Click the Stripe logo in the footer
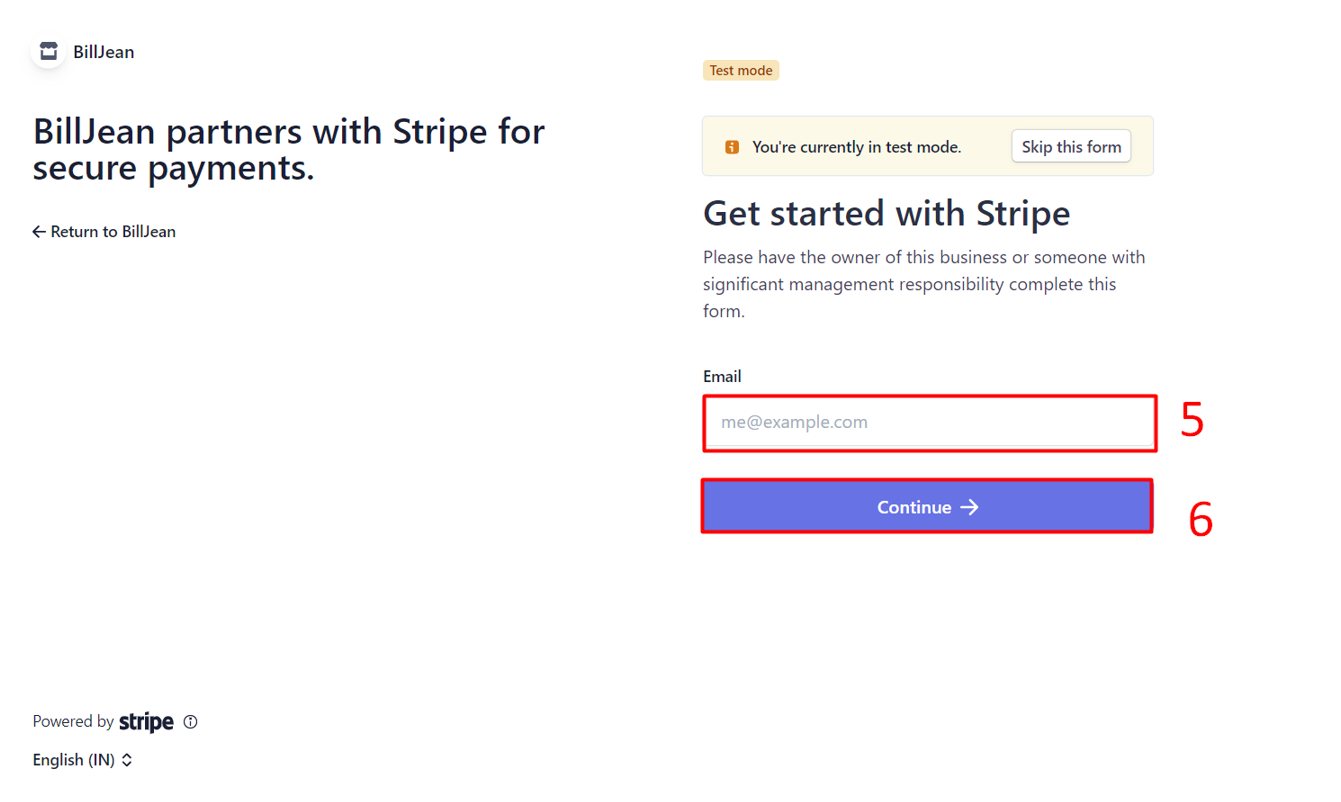1341x802 pixels. tap(146, 722)
